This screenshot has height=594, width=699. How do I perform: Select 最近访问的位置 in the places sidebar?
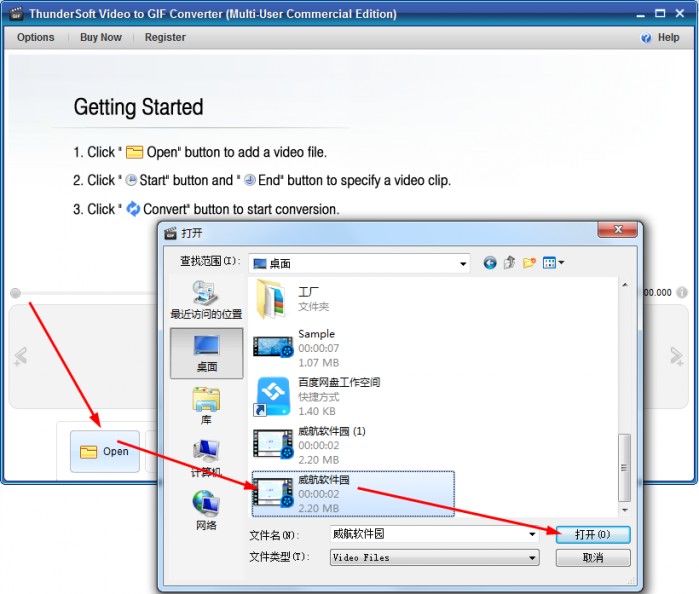[x=206, y=300]
